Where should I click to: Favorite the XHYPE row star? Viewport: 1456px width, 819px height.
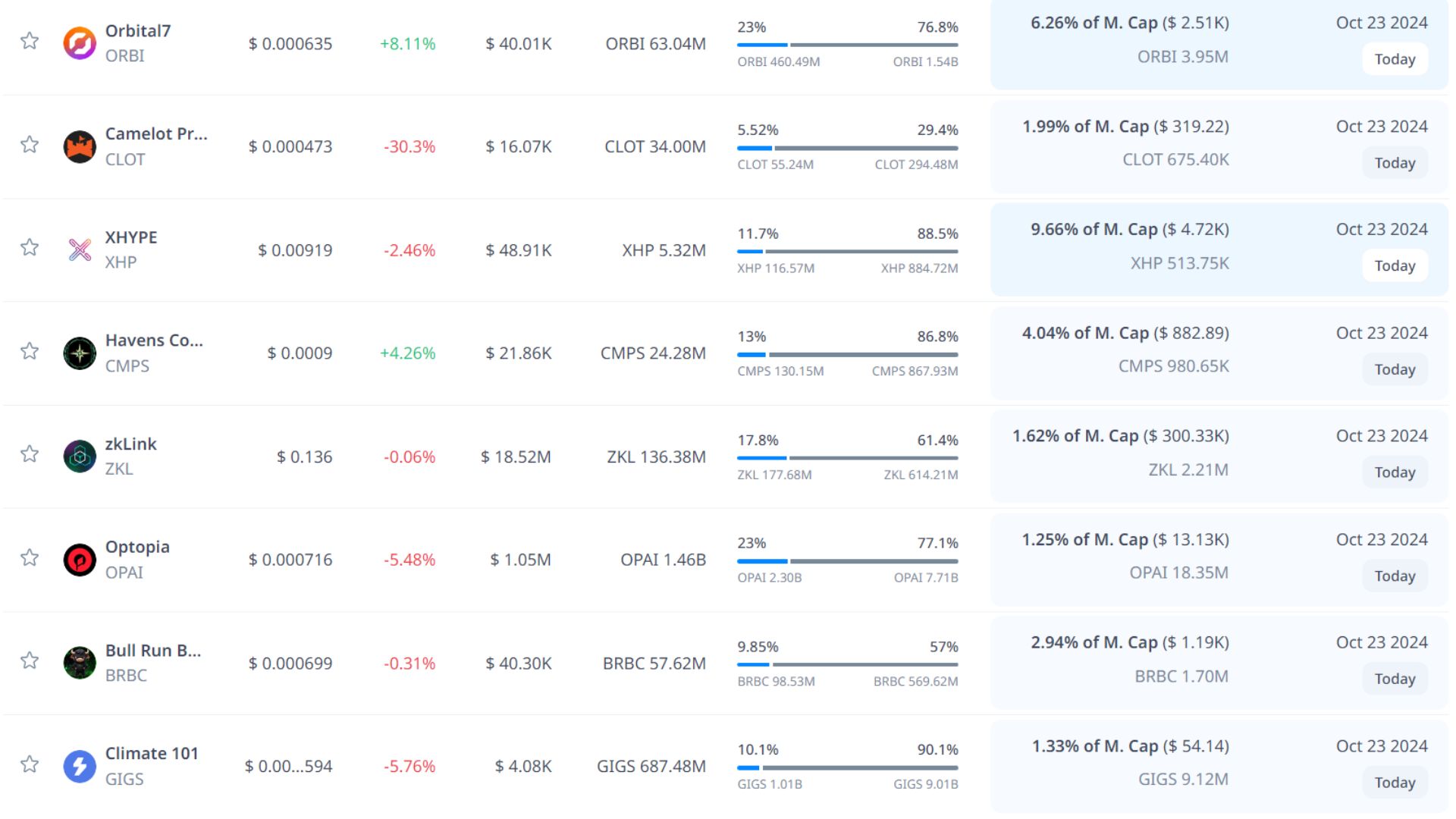click(x=30, y=247)
